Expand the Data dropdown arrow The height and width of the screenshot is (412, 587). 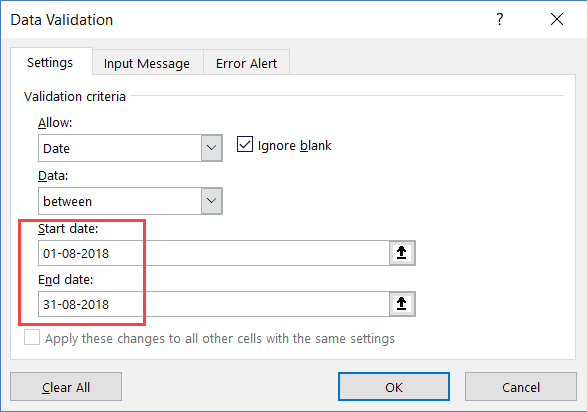(x=212, y=201)
